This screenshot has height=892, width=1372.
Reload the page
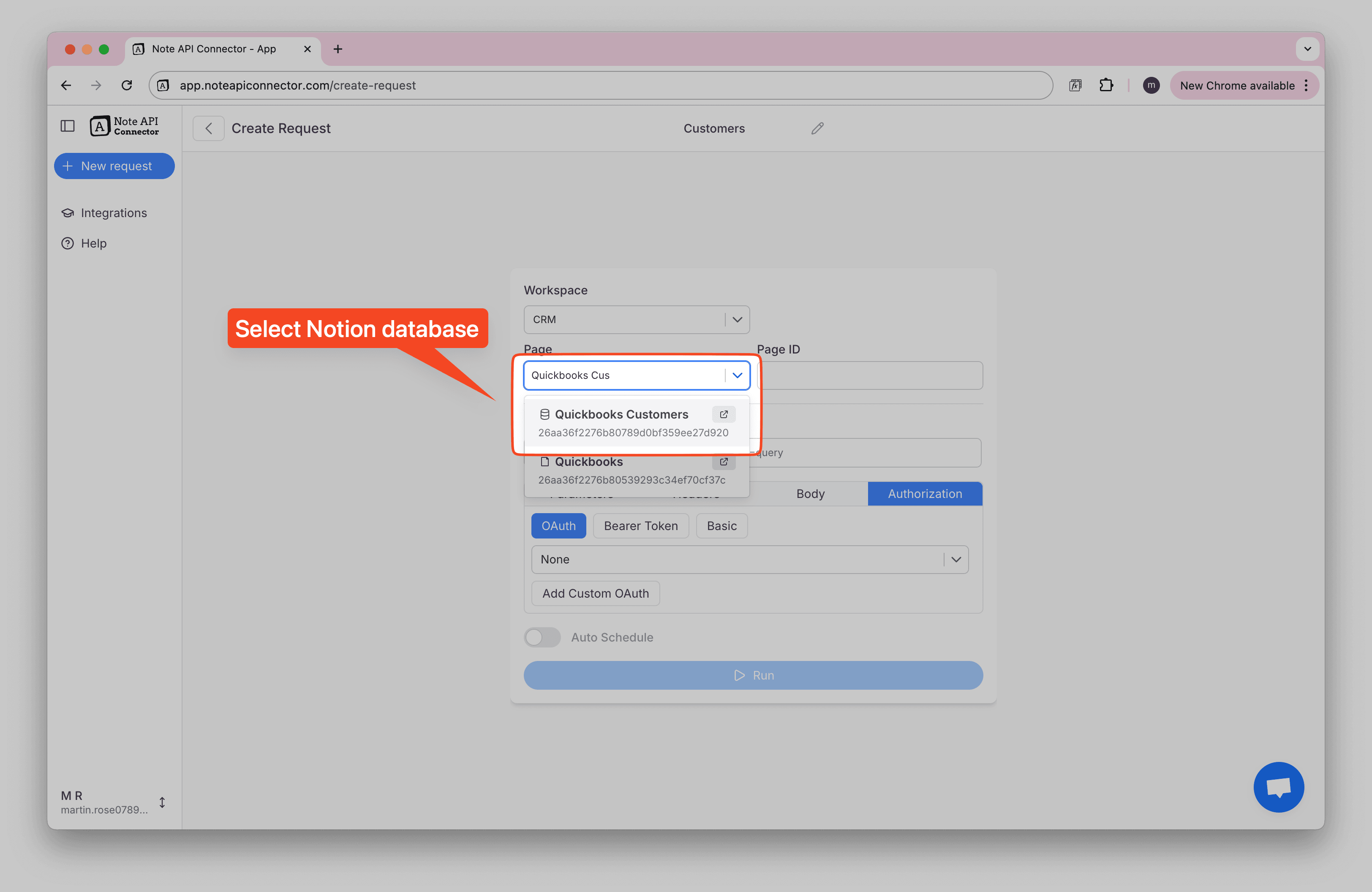click(x=127, y=85)
